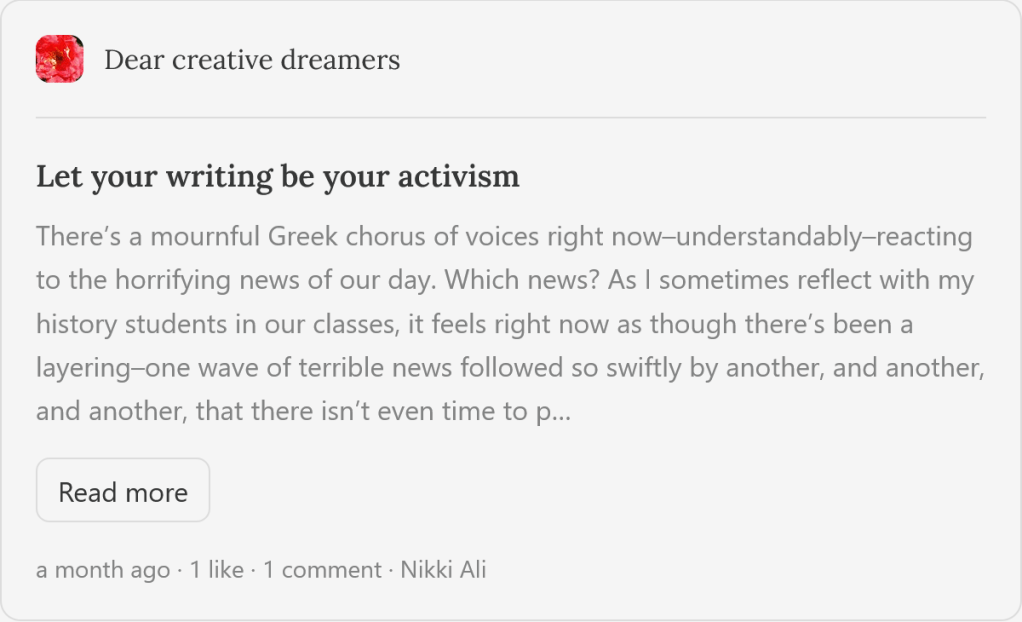The width and height of the screenshot is (1022, 622).
Task: Open the "1 comment" link
Action: [322, 570]
